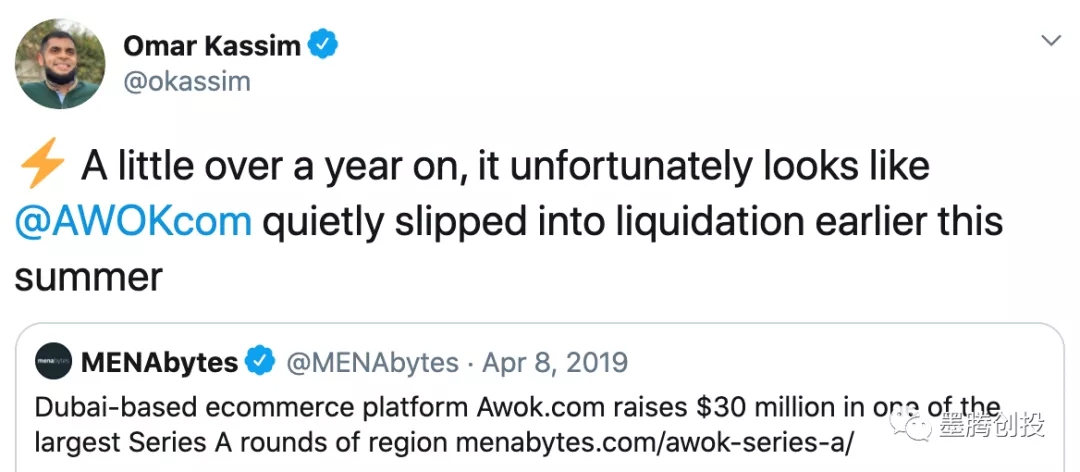This screenshot has width=1080, height=472.
Task: Expand the tweet options chevron
Action: click(1051, 41)
